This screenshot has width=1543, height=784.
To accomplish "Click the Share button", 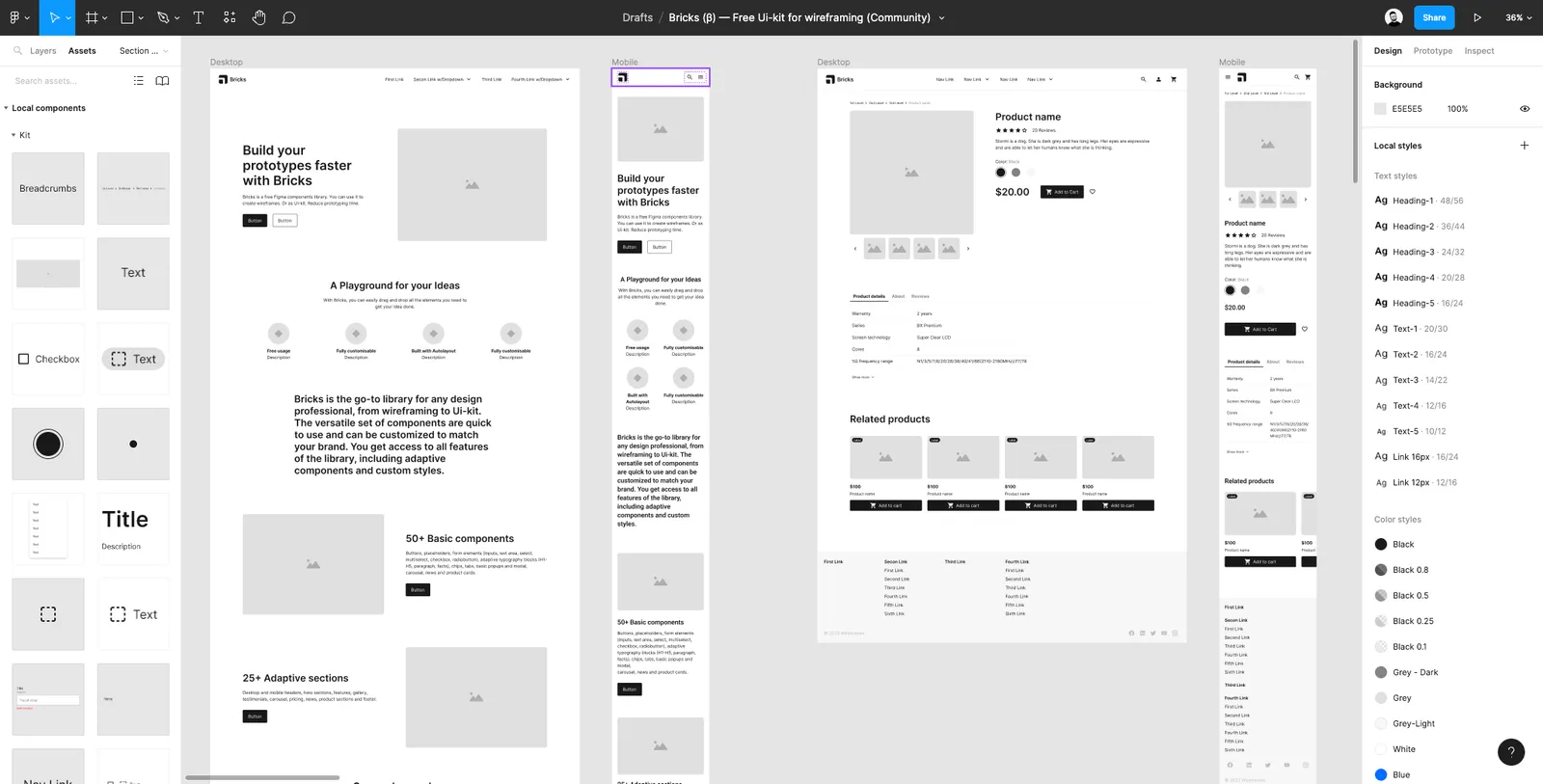I will [1434, 17].
